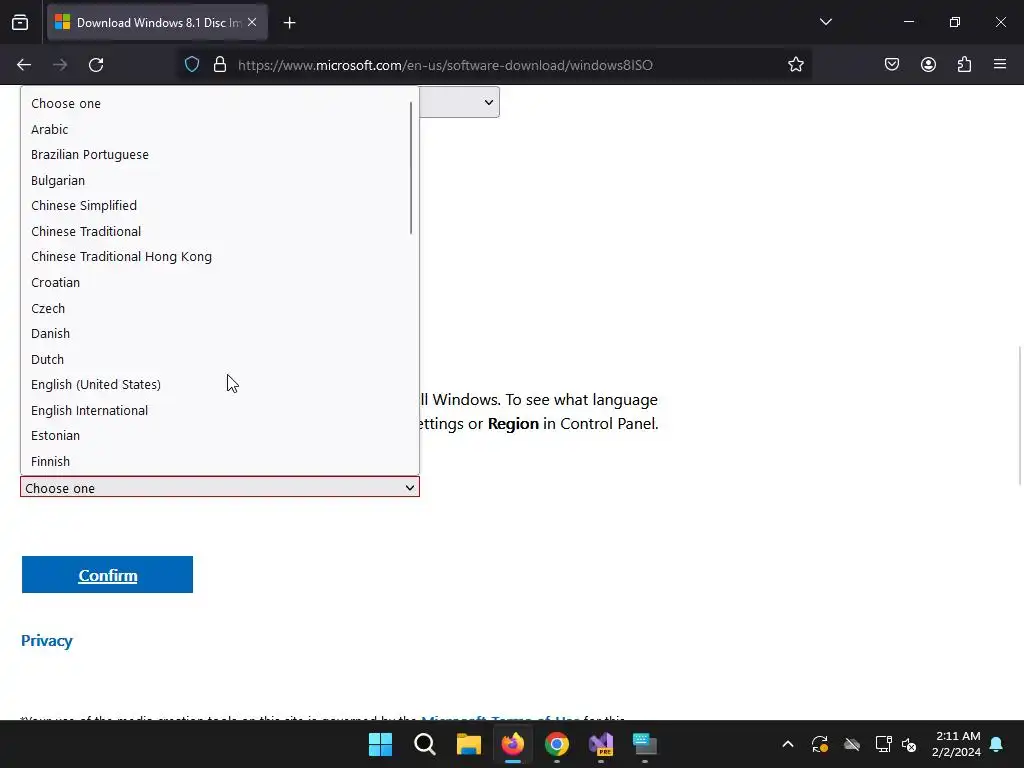This screenshot has width=1024, height=768.
Task: Open the clock showing 2:11 AM
Action: point(957,744)
